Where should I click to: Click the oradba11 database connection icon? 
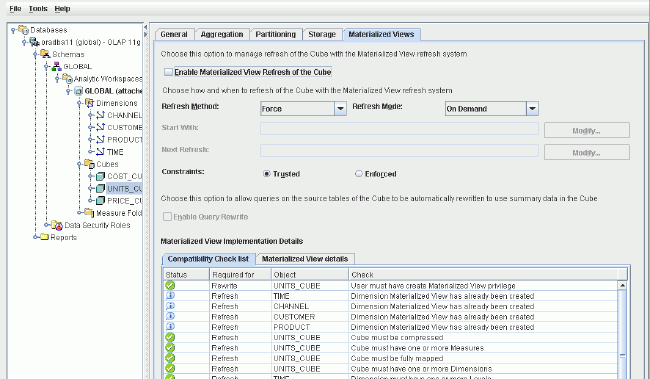point(34,42)
